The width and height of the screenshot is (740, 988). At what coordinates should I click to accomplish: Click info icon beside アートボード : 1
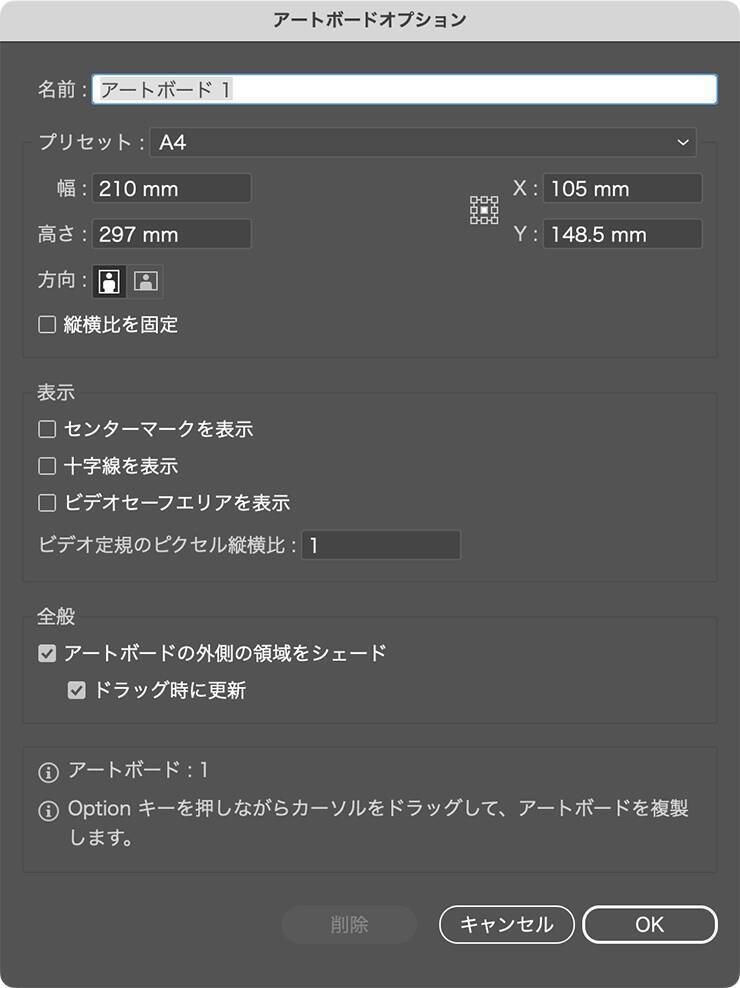pyautogui.click(x=47, y=772)
